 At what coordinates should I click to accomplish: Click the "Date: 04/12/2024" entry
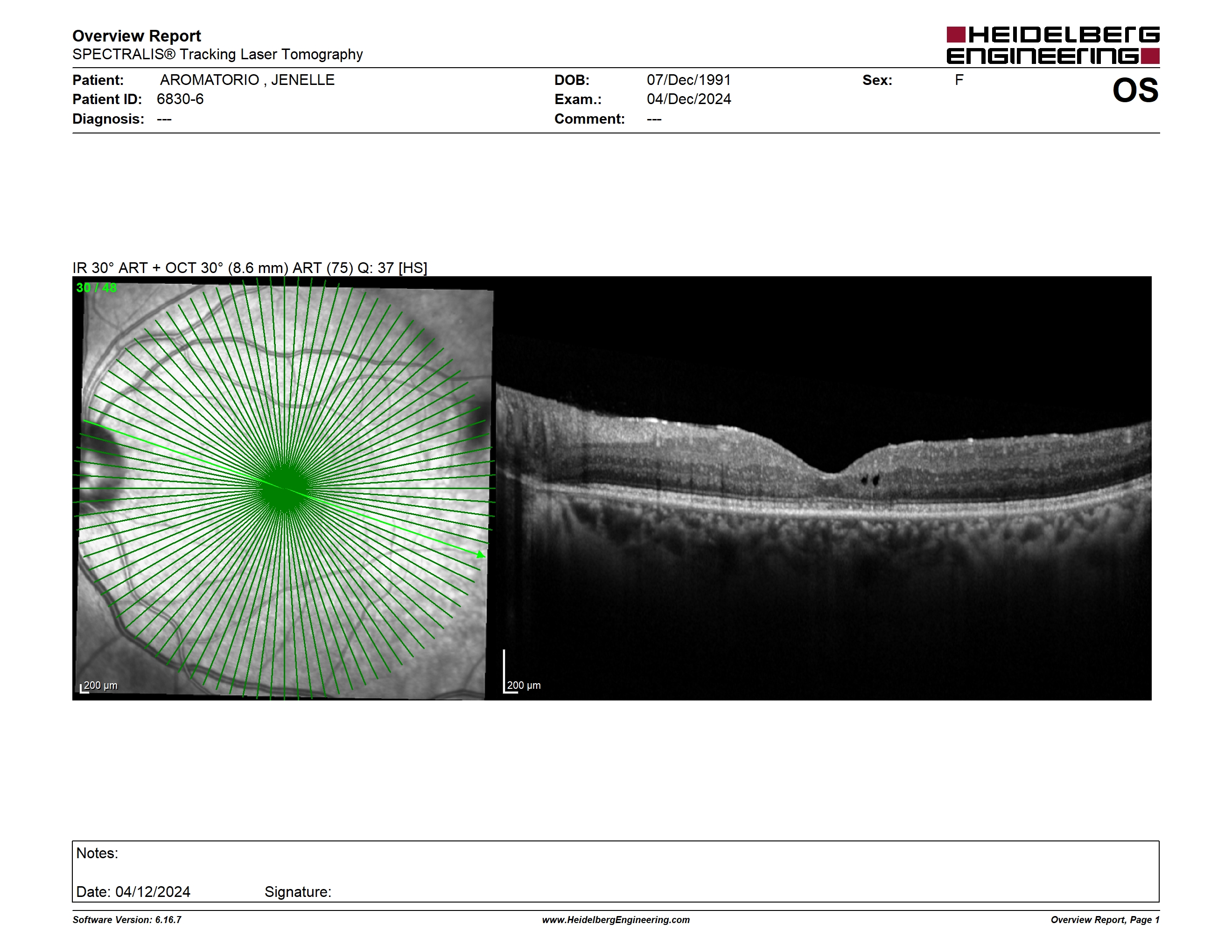click(x=133, y=892)
